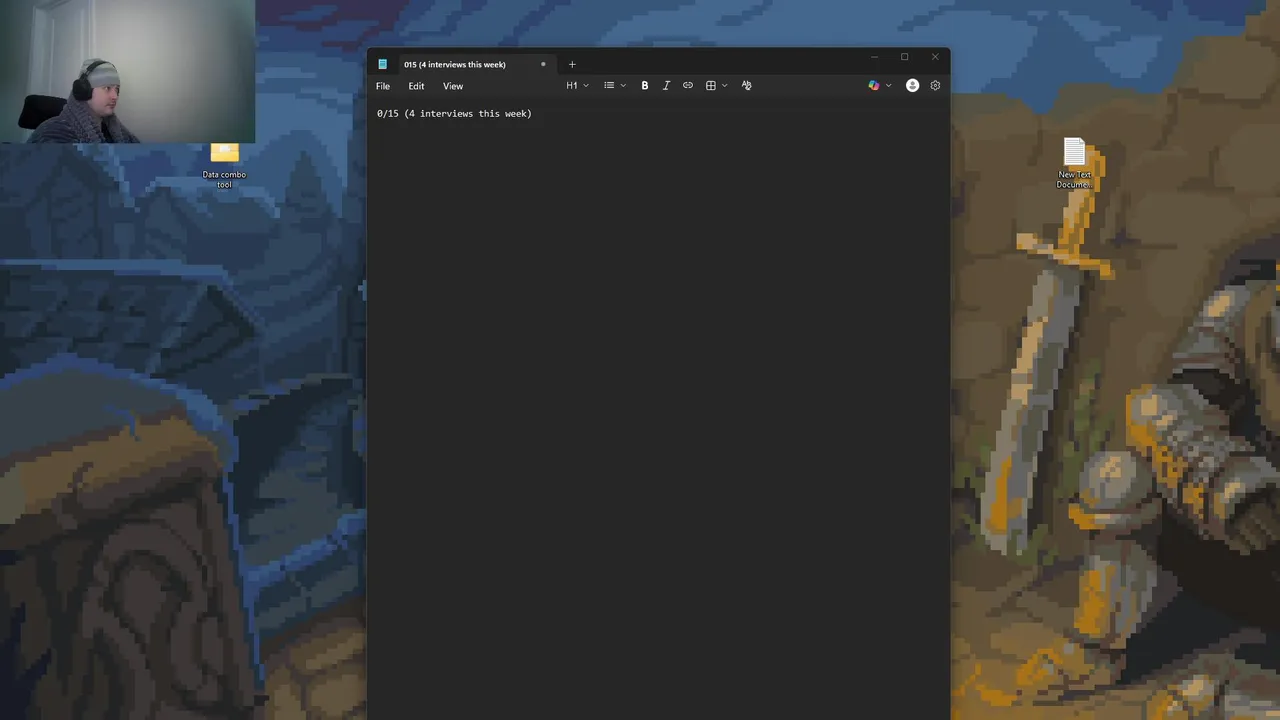1280x720 pixels.
Task: Toggle bold formatting
Action: coord(645,86)
